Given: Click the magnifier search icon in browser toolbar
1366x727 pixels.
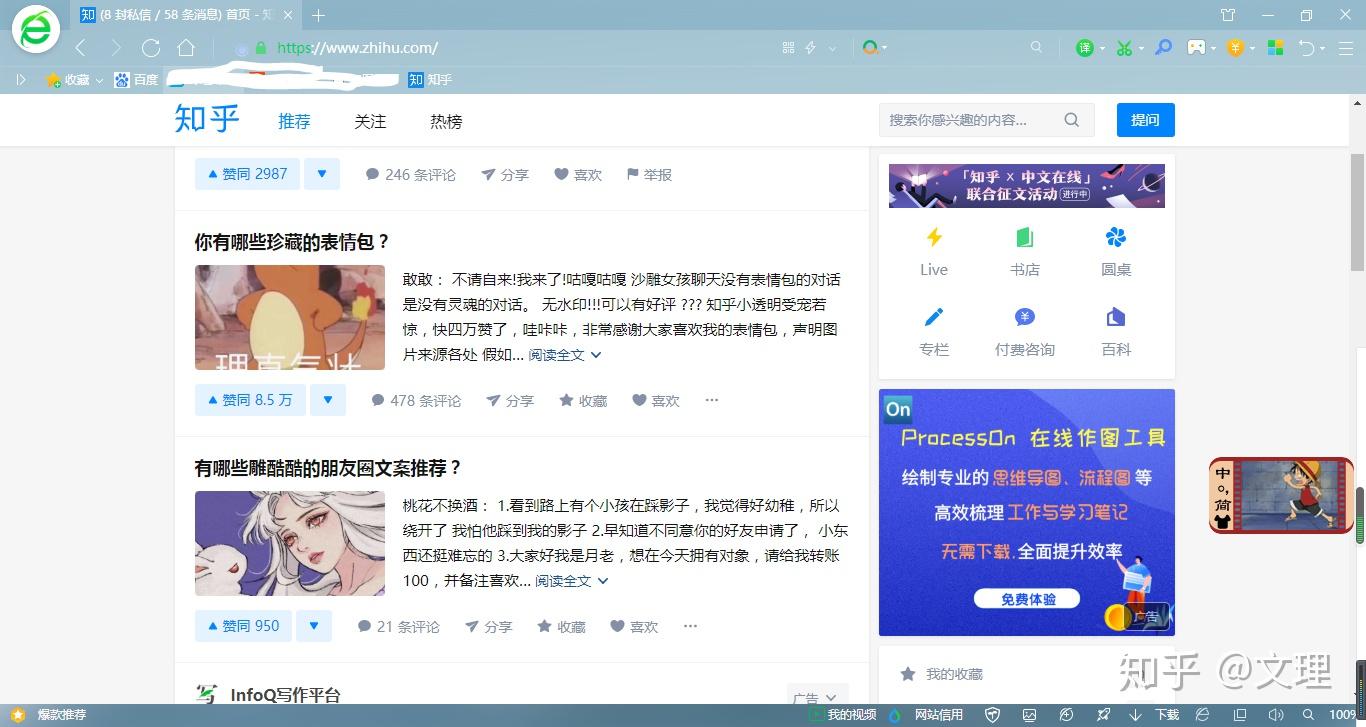Looking at the screenshot, I should (1036, 47).
